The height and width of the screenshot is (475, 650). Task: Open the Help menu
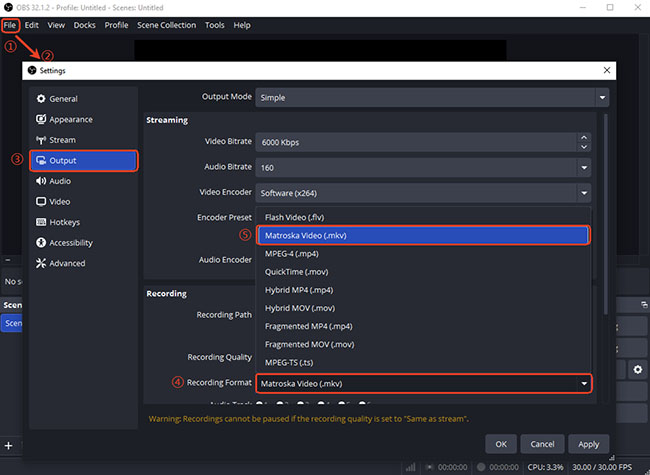[242, 25]
